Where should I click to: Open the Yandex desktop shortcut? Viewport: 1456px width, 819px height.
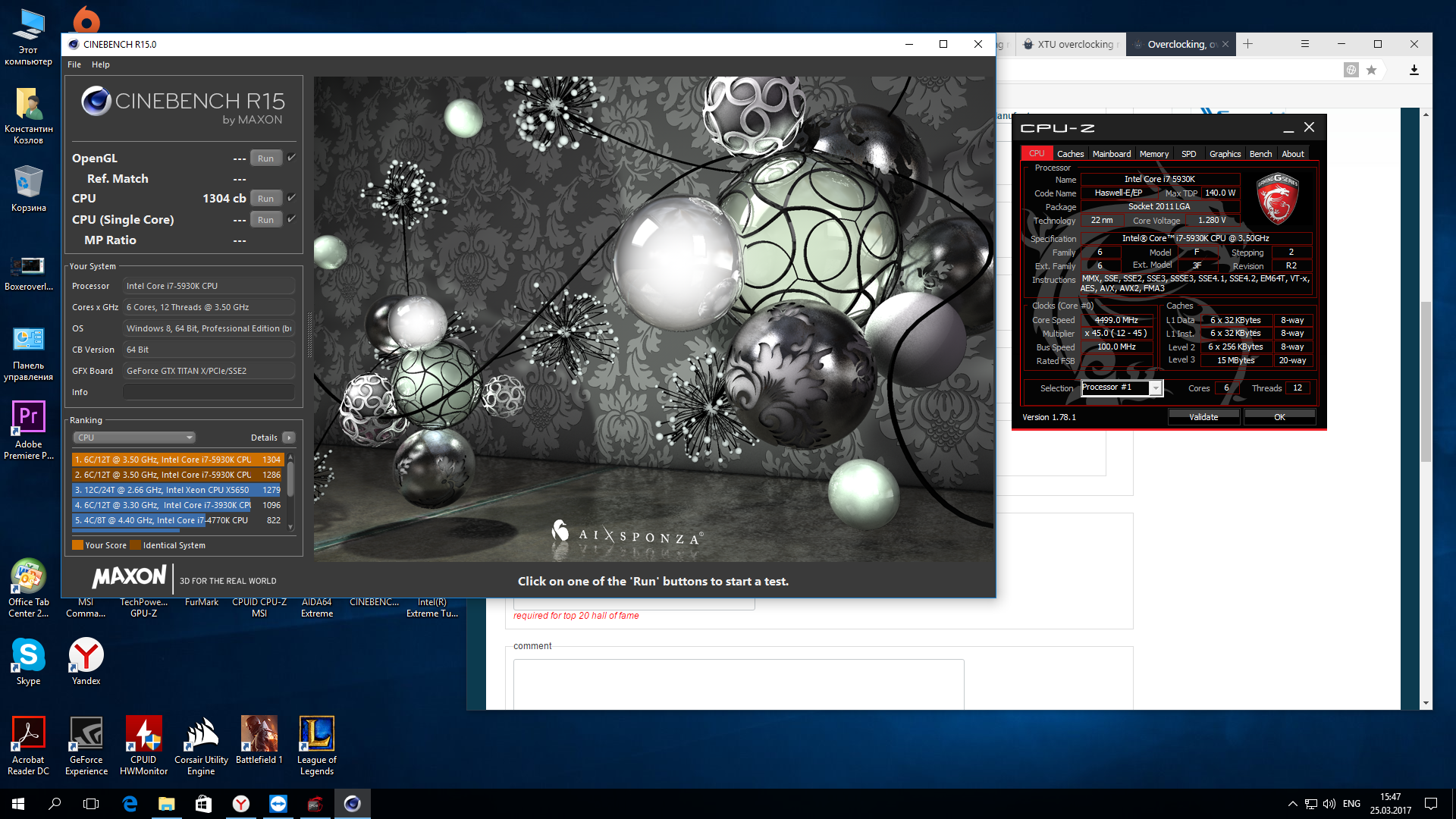[86, 661]
